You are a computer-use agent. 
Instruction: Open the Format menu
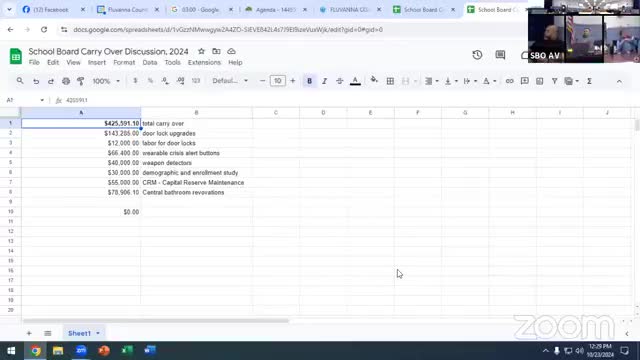coord(124,62)
